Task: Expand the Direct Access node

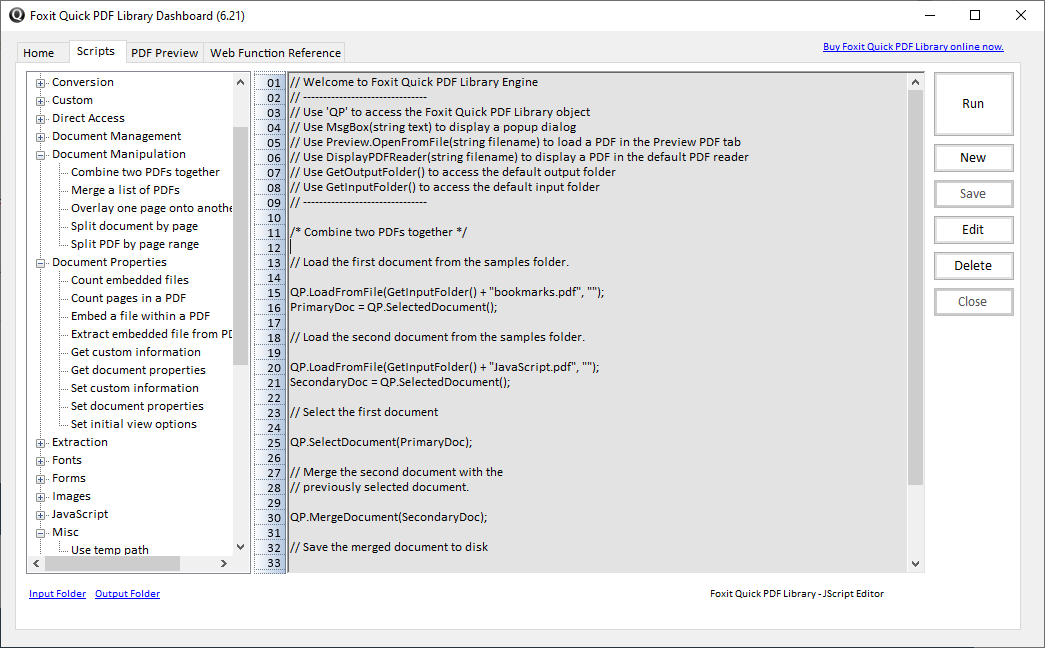Action: click(41, 119)
